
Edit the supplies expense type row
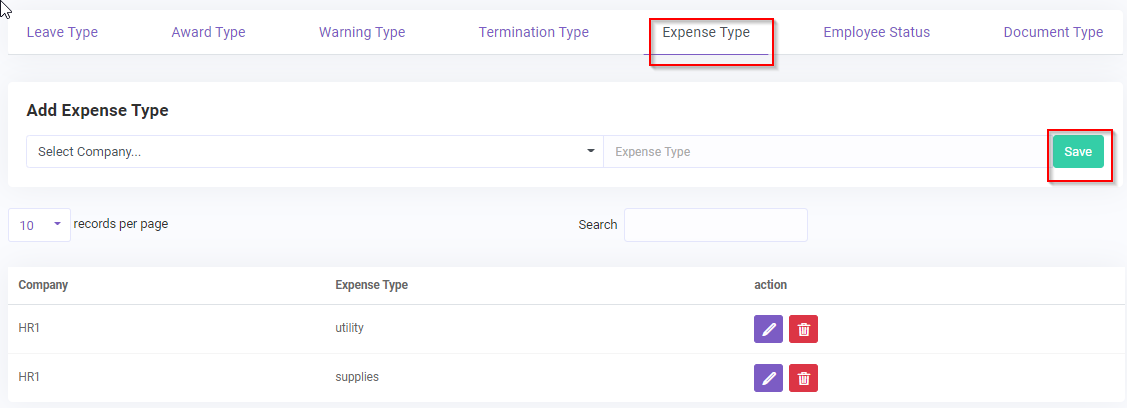pyautogui.click(x=768, y=377)
